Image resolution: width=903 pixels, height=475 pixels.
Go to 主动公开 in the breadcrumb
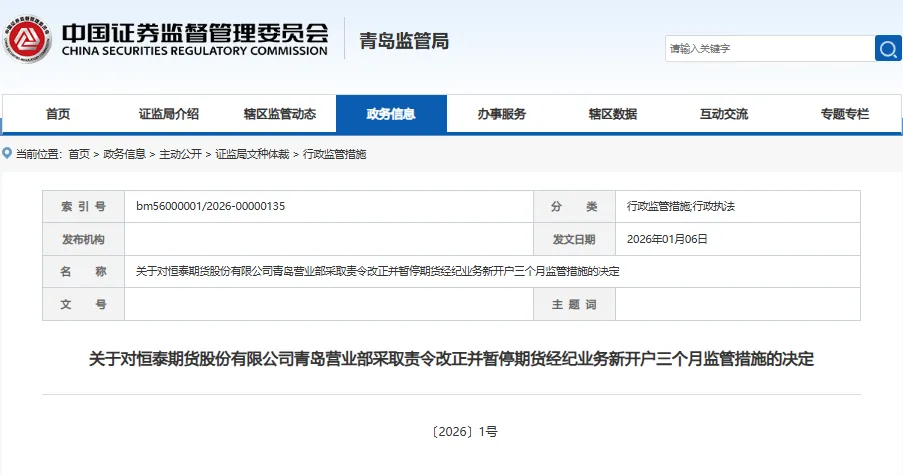(x=180, y=154)
